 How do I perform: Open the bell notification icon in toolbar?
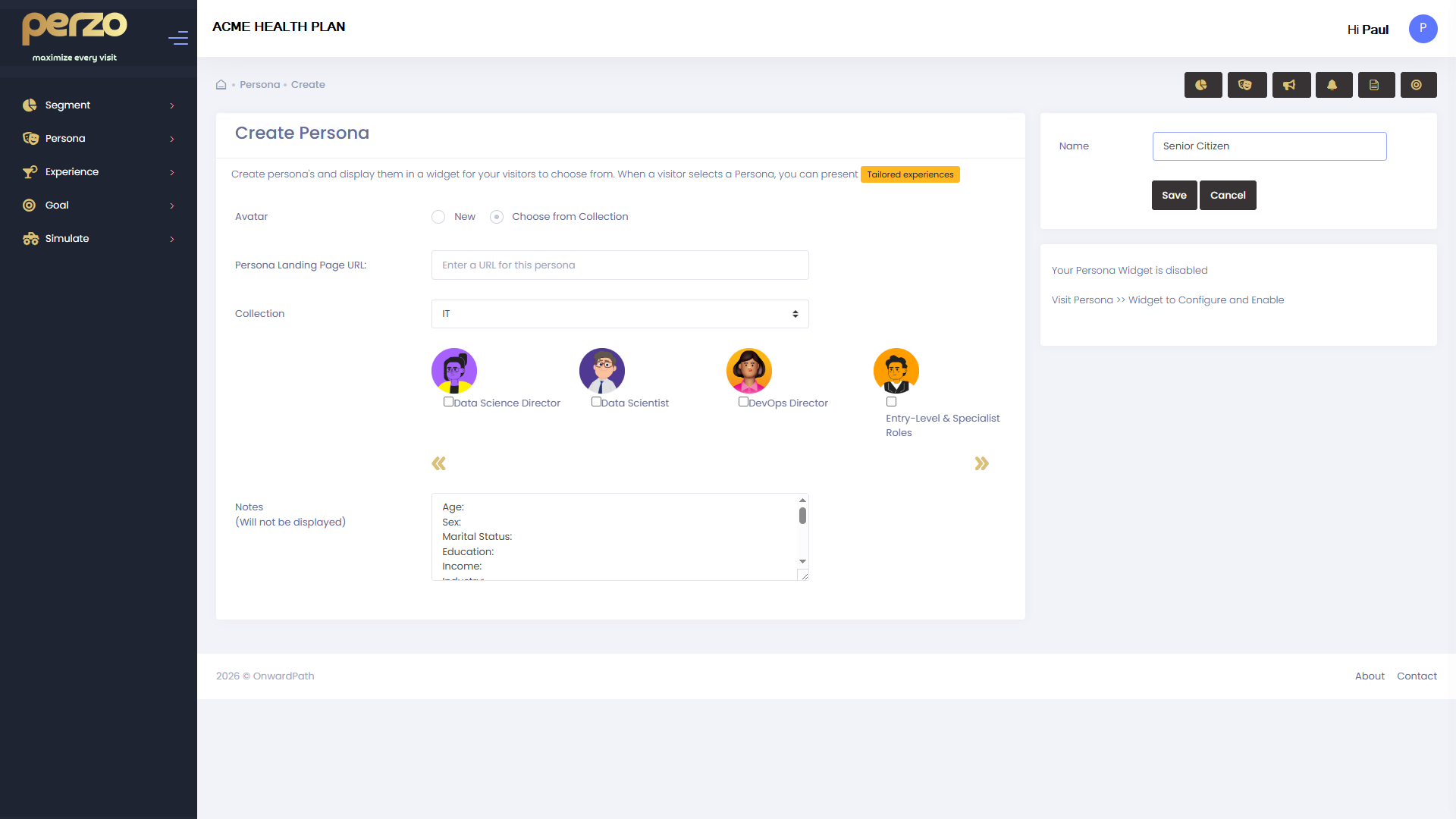click(x=1334, y=85)
